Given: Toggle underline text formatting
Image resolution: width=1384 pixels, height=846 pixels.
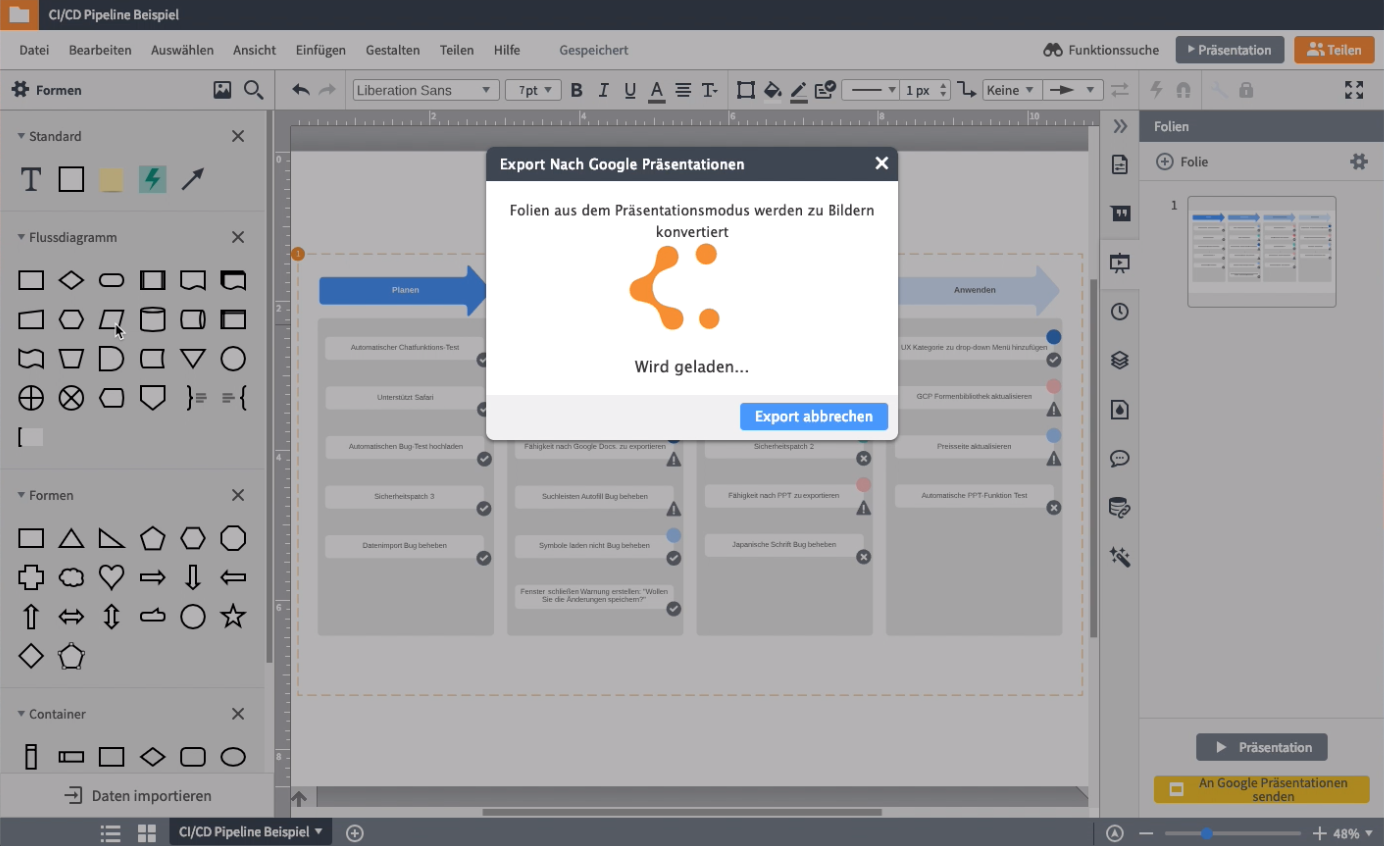Looking at the screenshot, I should tap(630, 90).
